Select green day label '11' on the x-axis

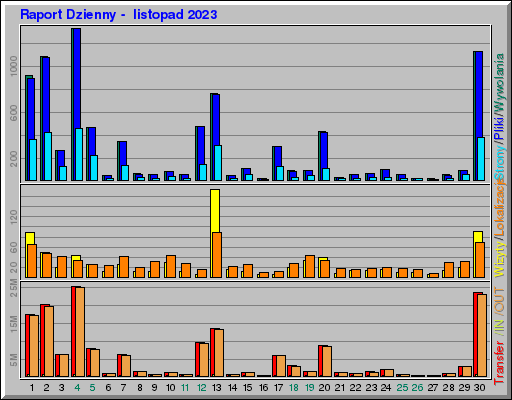click(185, 388)
